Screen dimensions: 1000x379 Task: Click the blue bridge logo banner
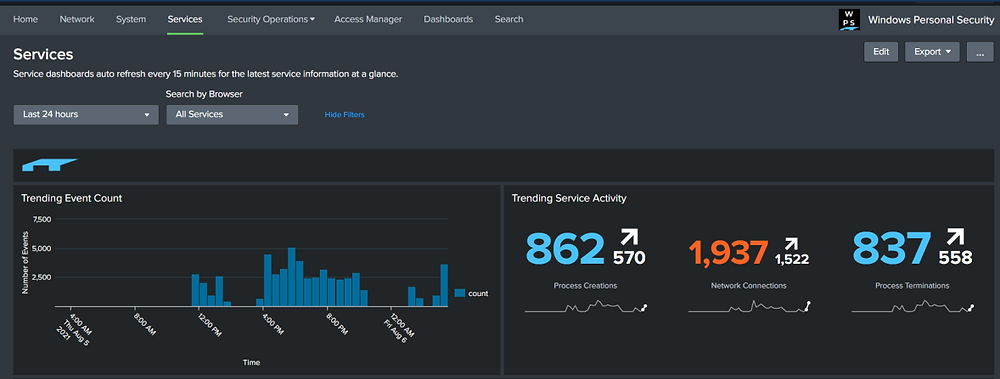coord(50,165)
